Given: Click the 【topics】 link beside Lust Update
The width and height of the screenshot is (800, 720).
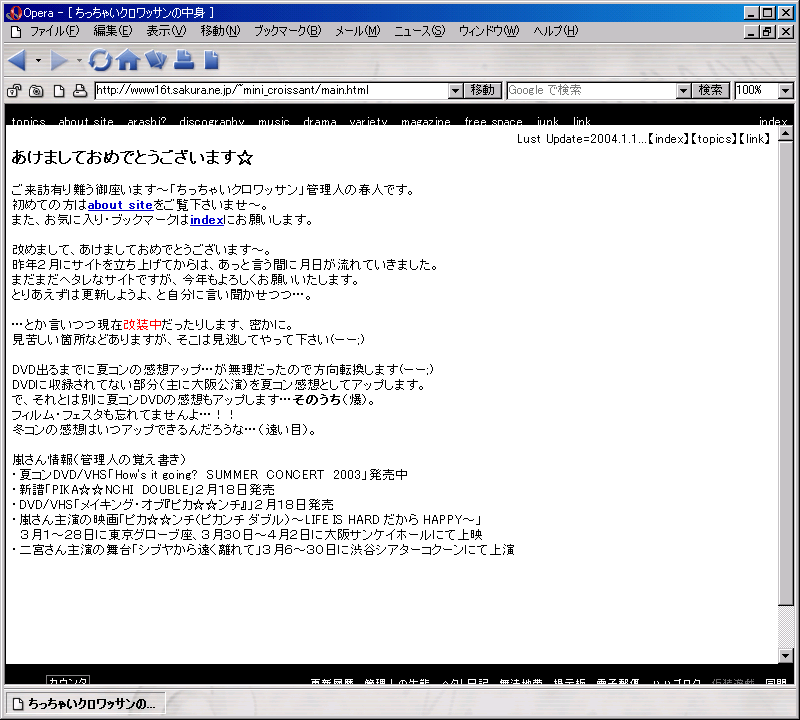Looking at the screenshot, I should point(714,139).
